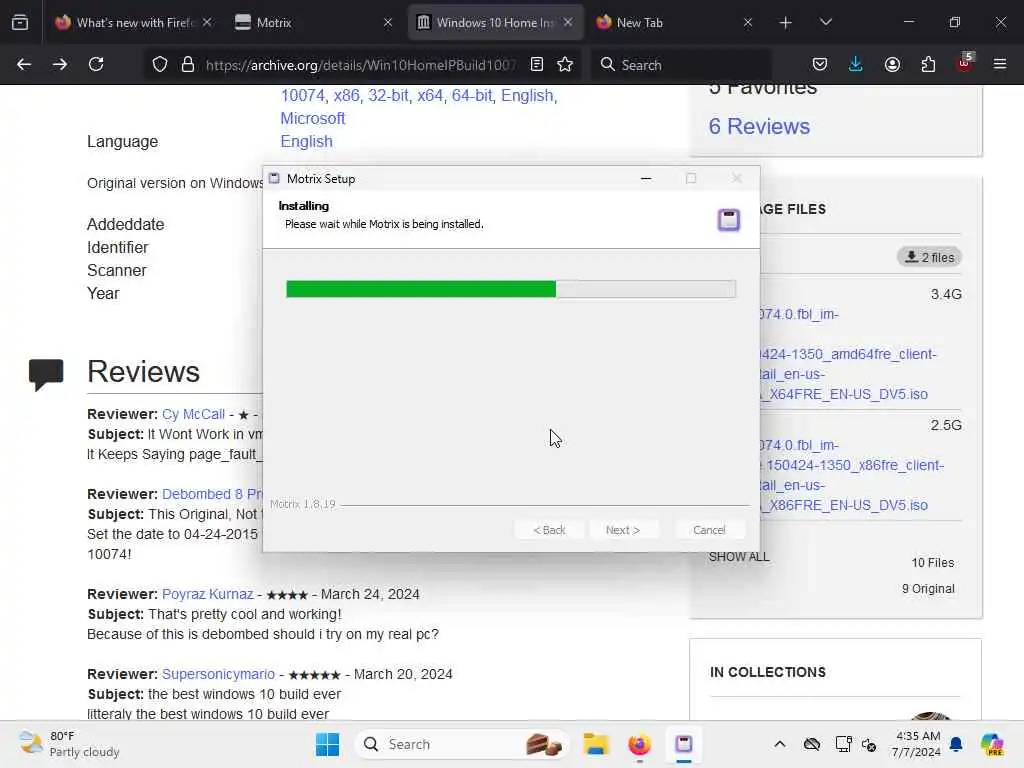
Task: Open the 6 Reviews link
Action: tap(759, 126)
